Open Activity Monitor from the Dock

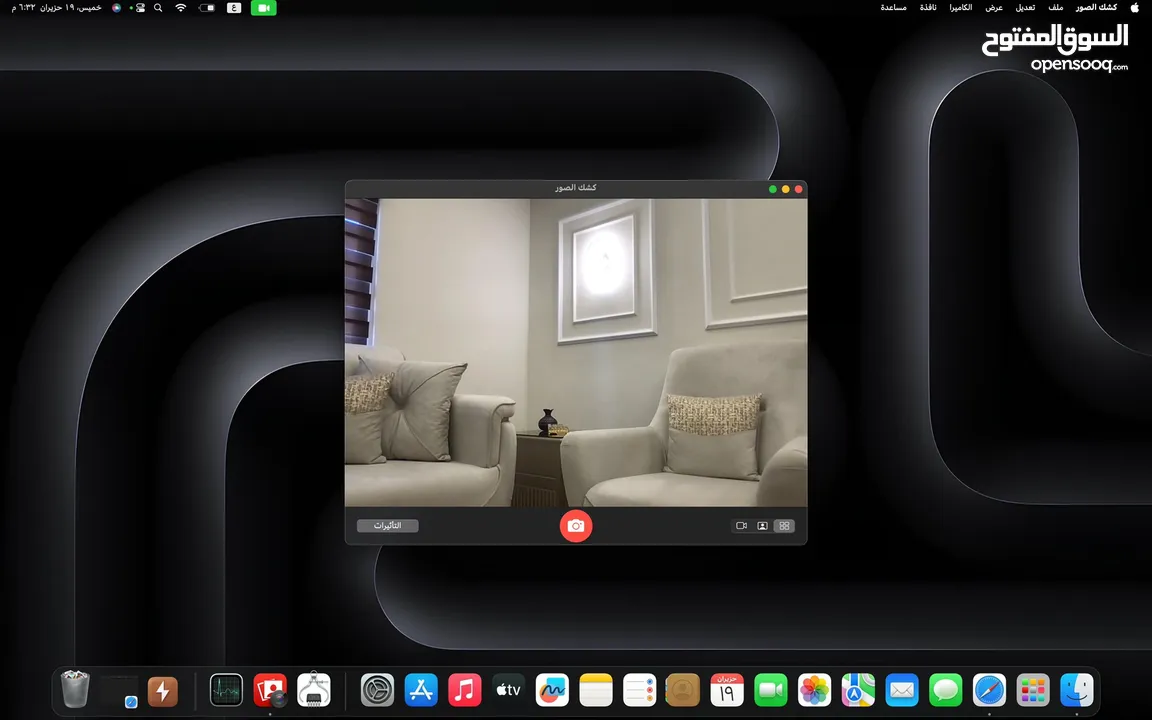pos(226,690)
